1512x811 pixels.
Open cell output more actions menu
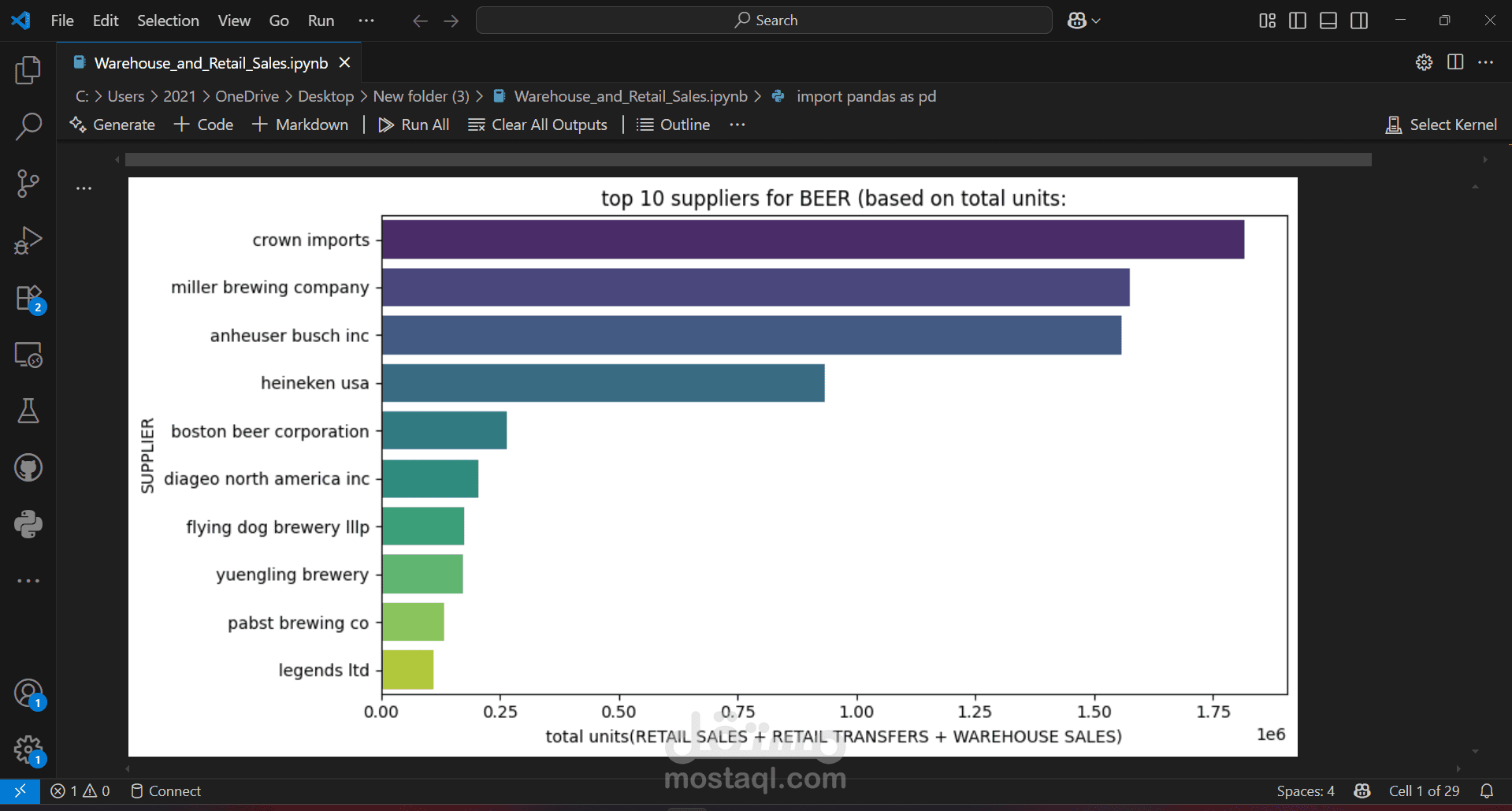pyautogui.click(x=84, y=188)
